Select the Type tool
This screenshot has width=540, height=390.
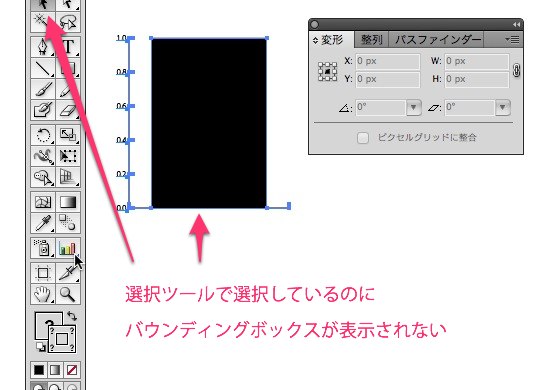[x=68, y=47]
